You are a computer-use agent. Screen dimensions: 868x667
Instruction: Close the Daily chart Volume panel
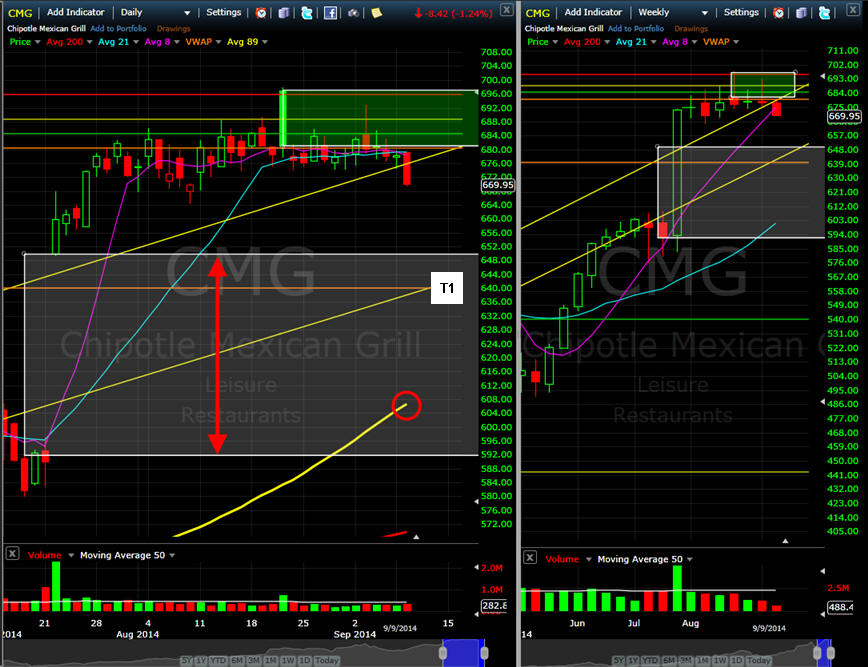pyautogui.click(x=12, y=553)
